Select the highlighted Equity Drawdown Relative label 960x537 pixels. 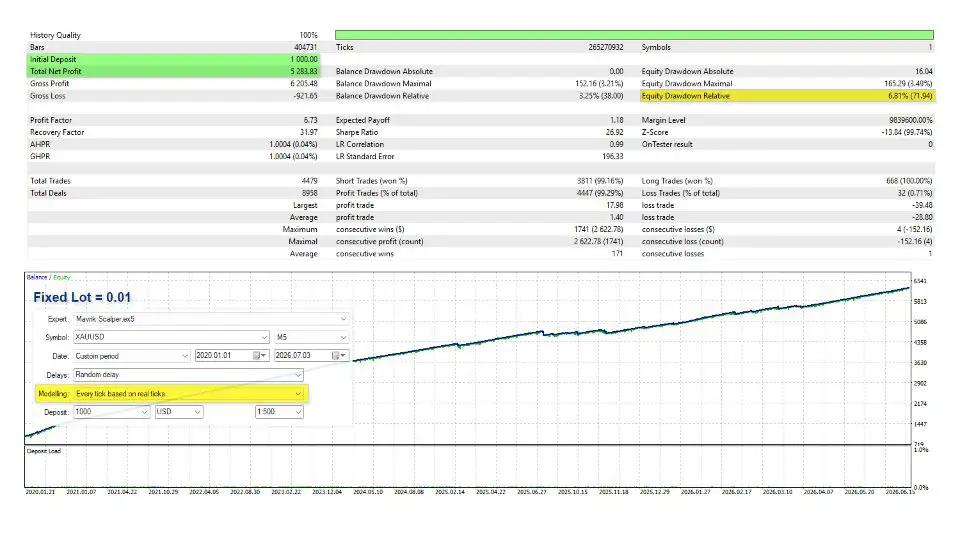coord(686,96)
